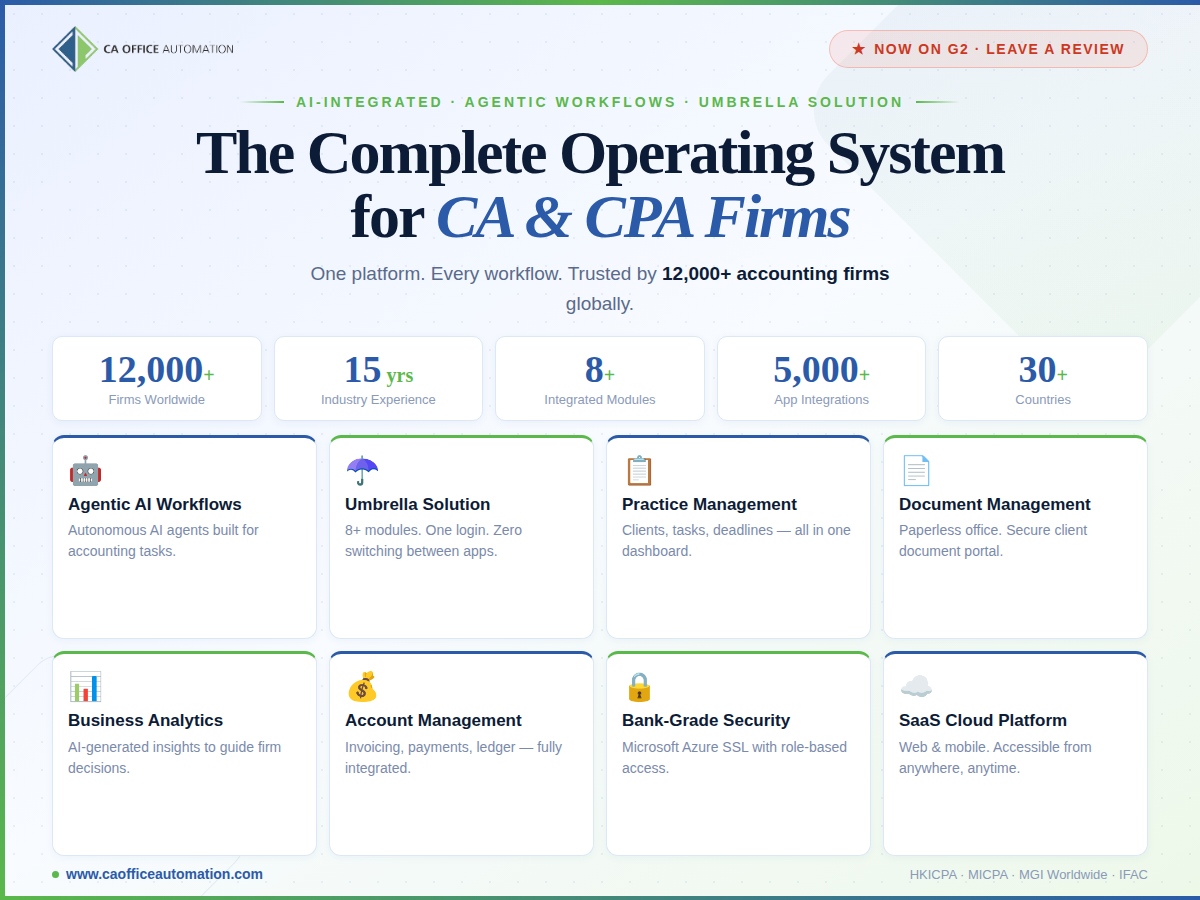The image size is (1200, 900).
Task: Select the Umbrella Solution card title
Action: tap(418, 504)
